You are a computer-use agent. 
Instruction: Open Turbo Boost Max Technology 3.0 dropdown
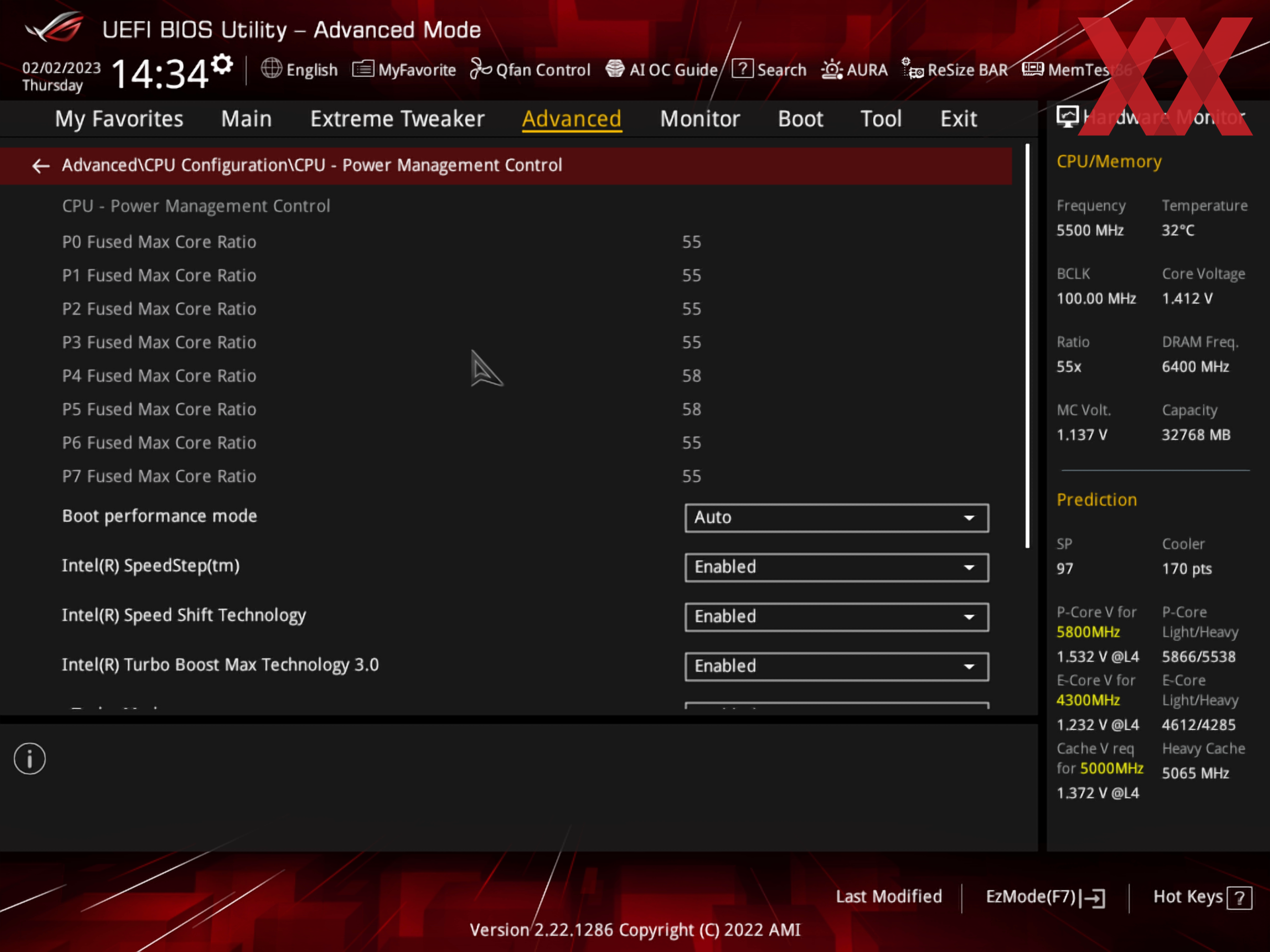837,666
